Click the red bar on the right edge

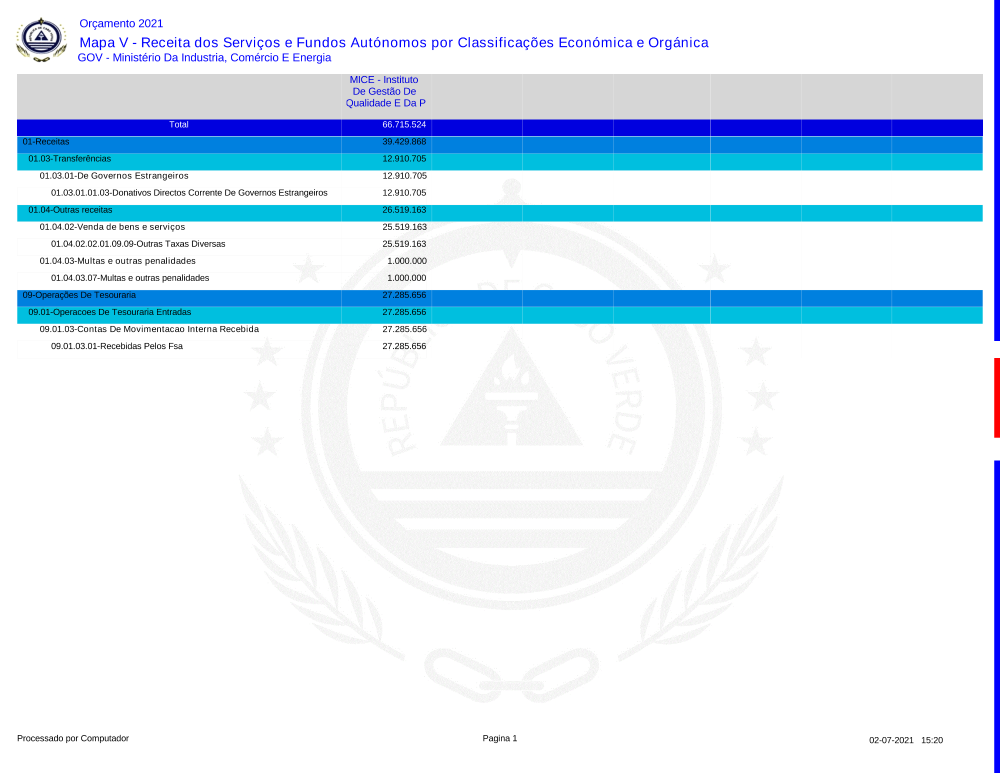996,397
